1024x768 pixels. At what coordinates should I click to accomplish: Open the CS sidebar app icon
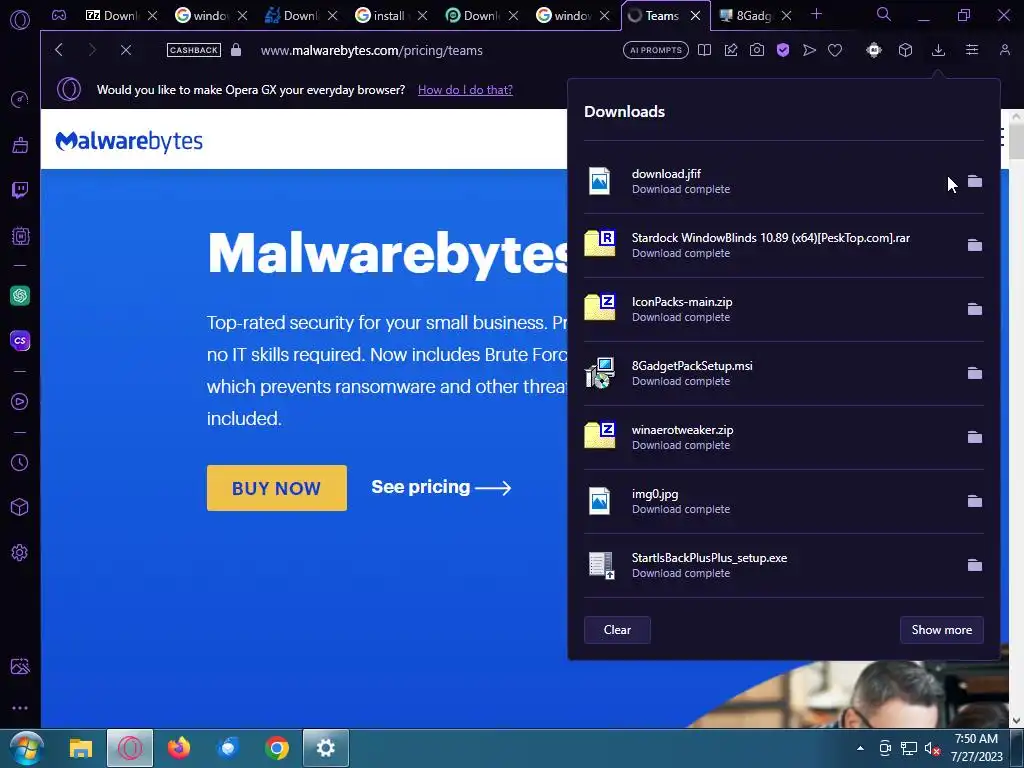click(x=20, y=340)
